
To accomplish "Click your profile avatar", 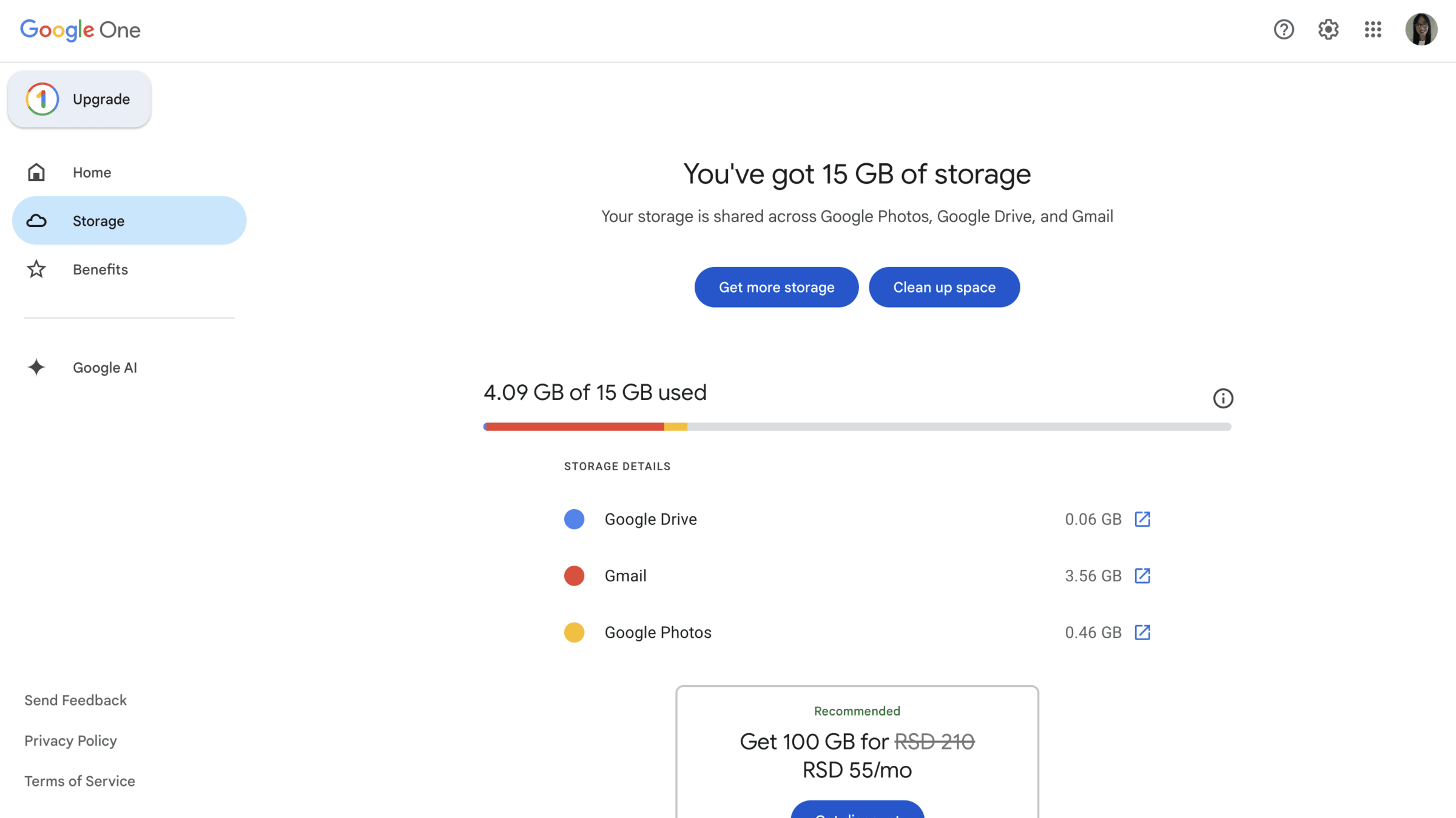I will click(x=1422, y=29).
